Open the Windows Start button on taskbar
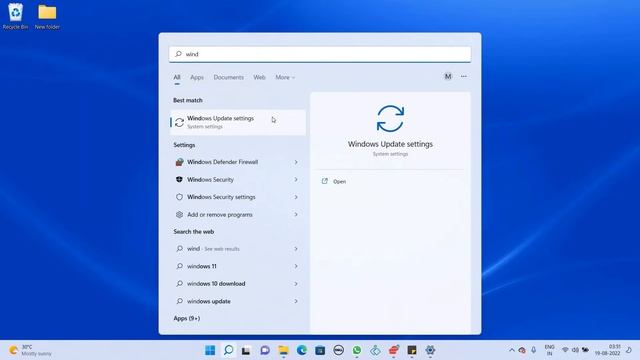 [x=210, y=350]
